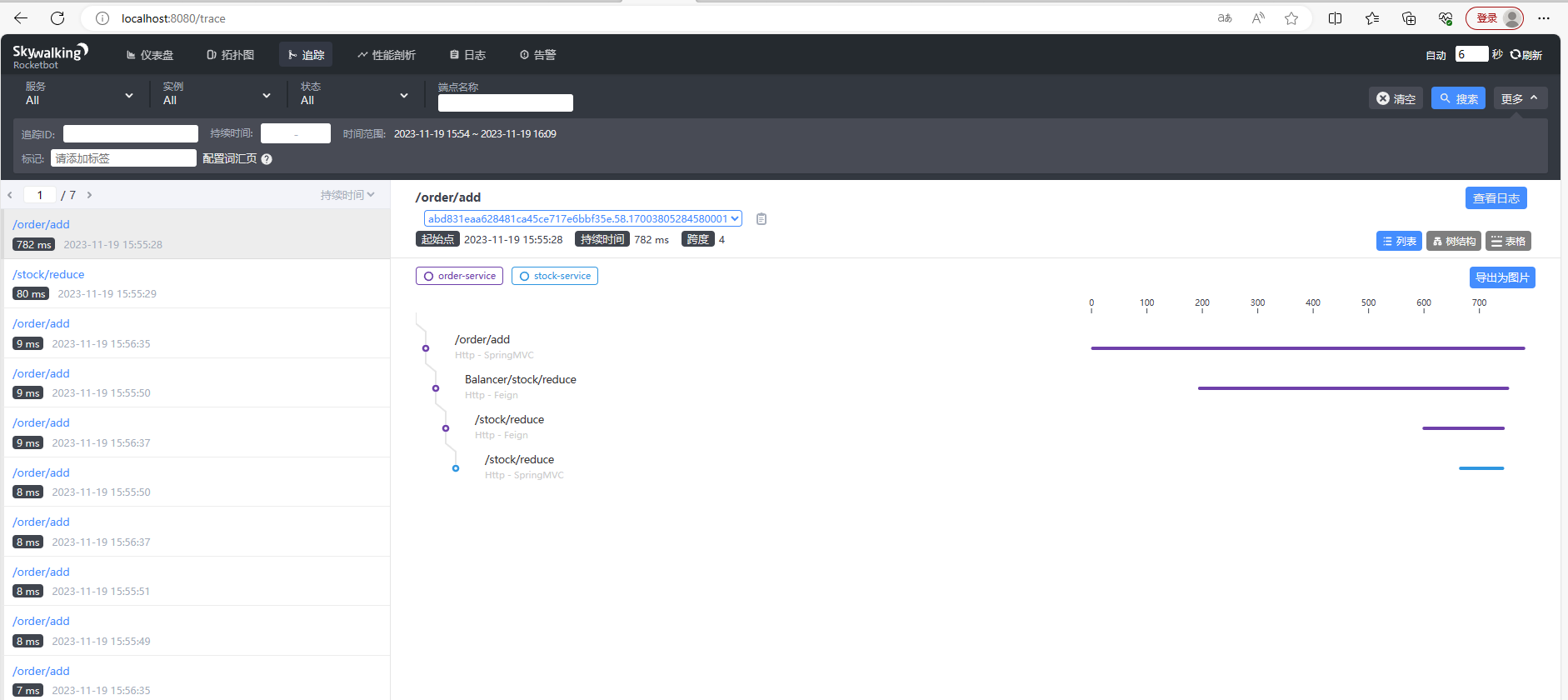
Task: Open the browser translate icon
Action: click(x=1225, y=18)
